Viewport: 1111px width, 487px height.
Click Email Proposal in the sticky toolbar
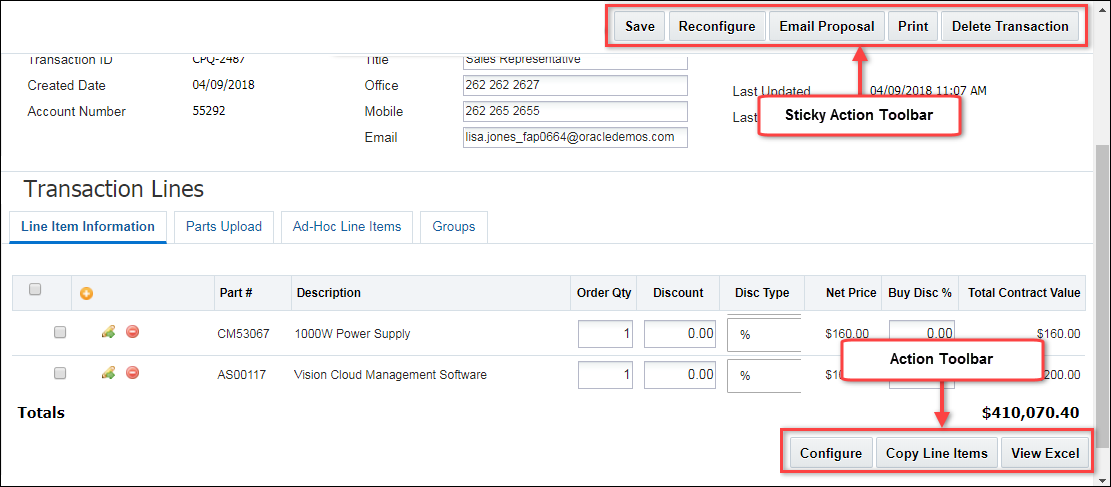tap(826, 26)
